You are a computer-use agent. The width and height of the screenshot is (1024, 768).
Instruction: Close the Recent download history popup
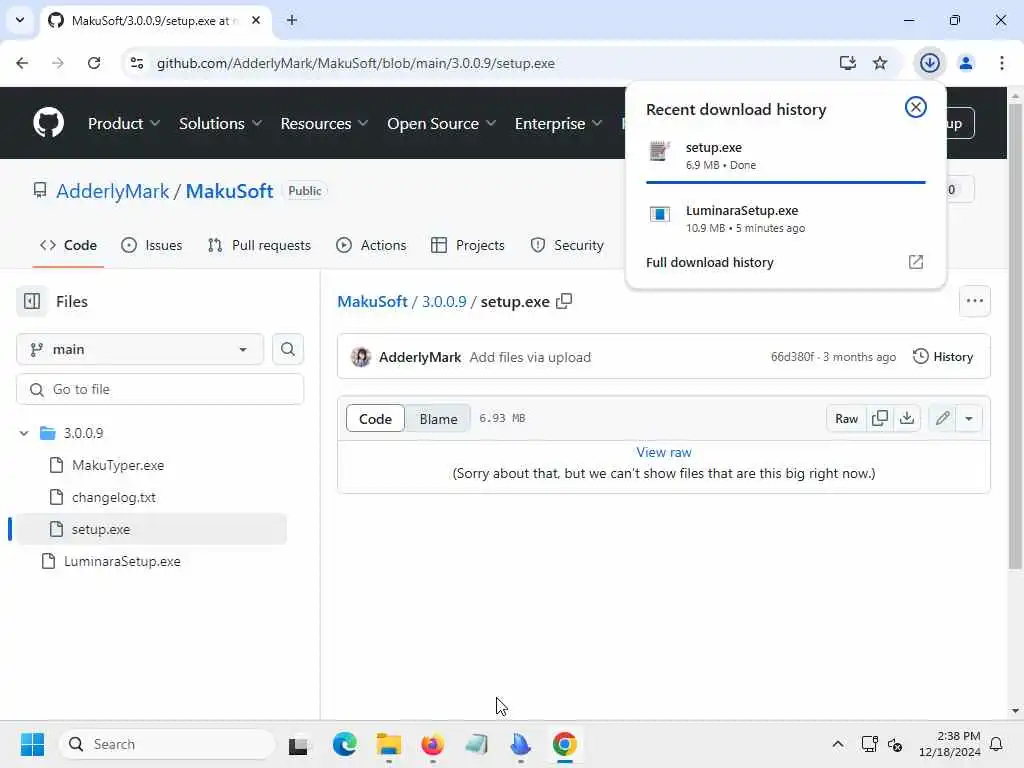(x=916, y=107)
